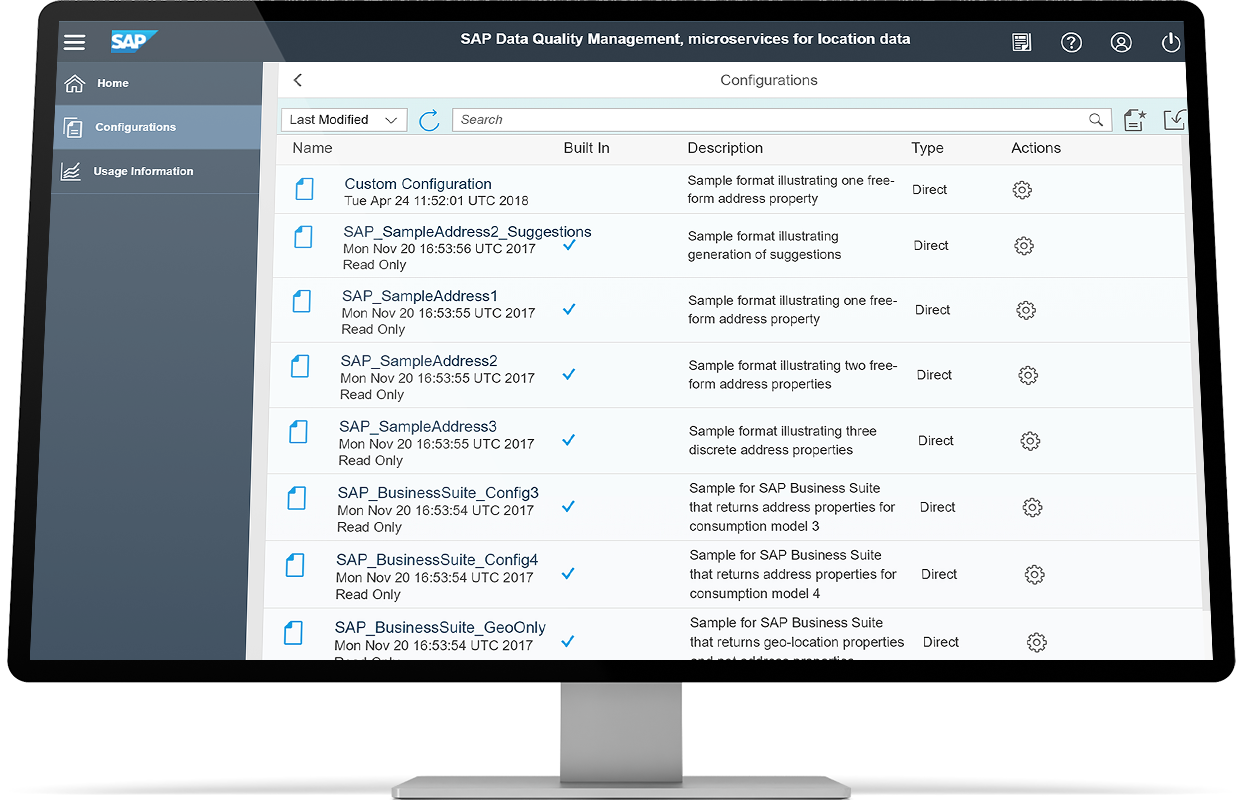The height and width of the screenshot is (800, 1236).
Task: Navigate back using the back arrow
Action: [x=298, y=80]
